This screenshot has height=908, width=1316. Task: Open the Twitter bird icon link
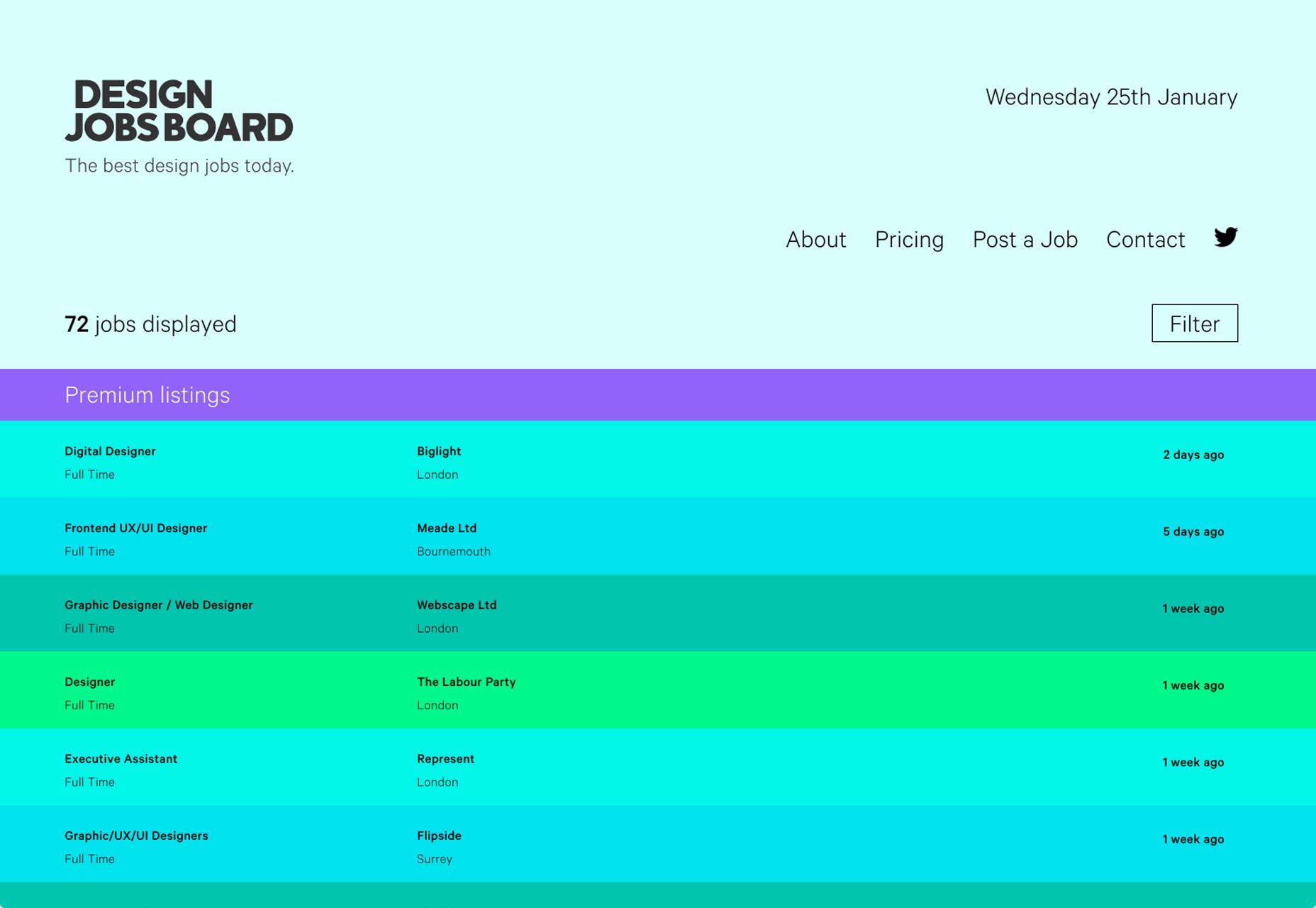(1226, 238)
